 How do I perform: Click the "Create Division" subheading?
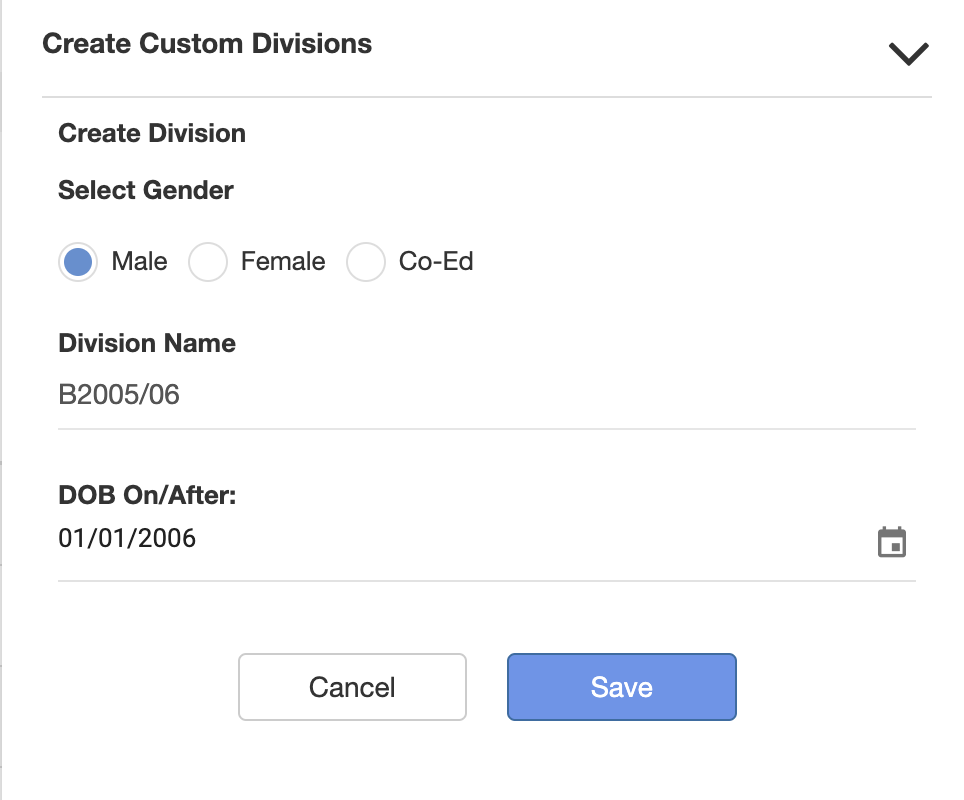(152, 133)
